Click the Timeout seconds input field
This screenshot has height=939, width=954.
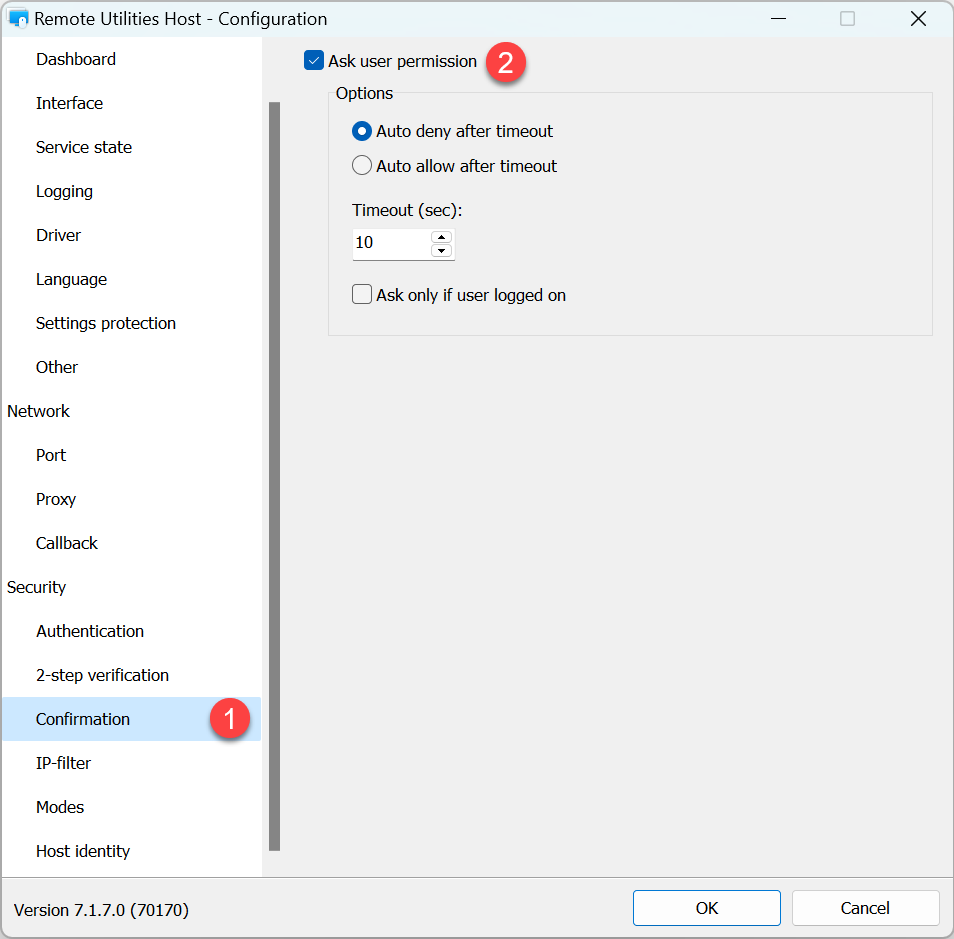[390, 243]
